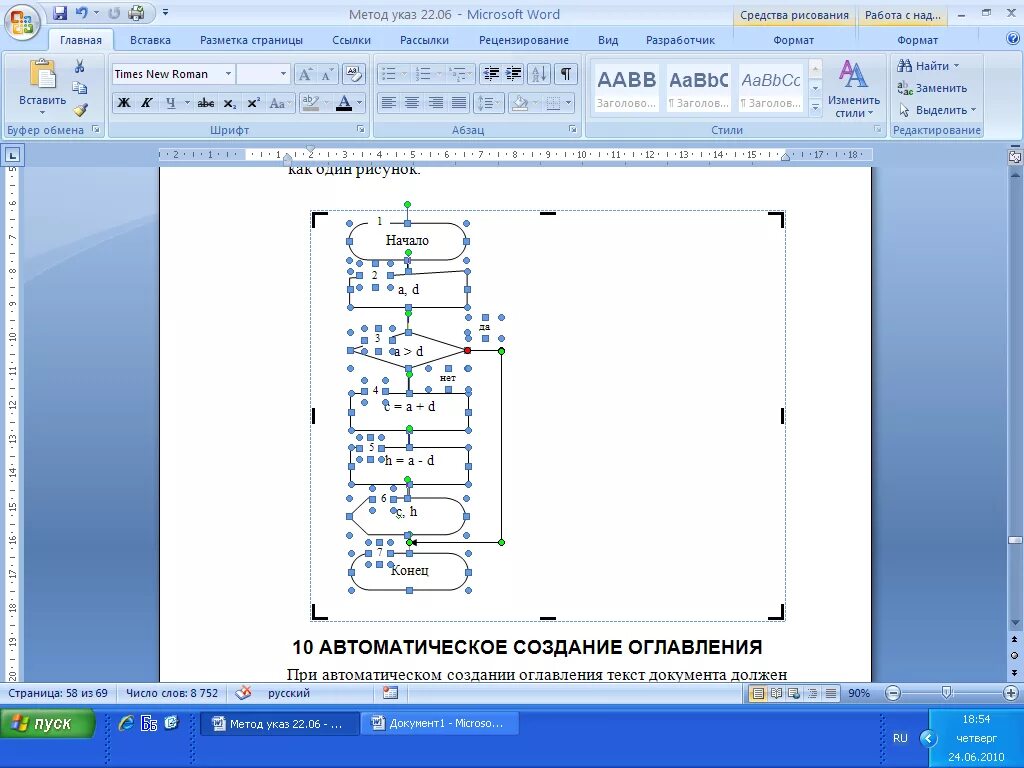
Task: Copy selection to clipboard
Action: coord(80,88)
